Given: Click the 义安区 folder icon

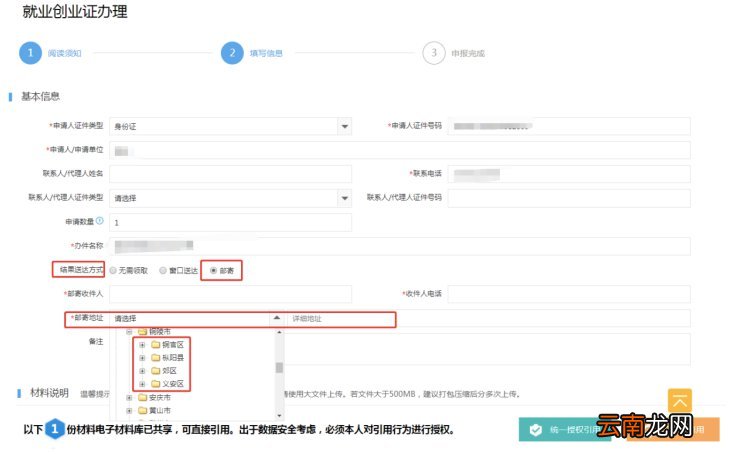Looking at the screenshot, I should (156, 384).
